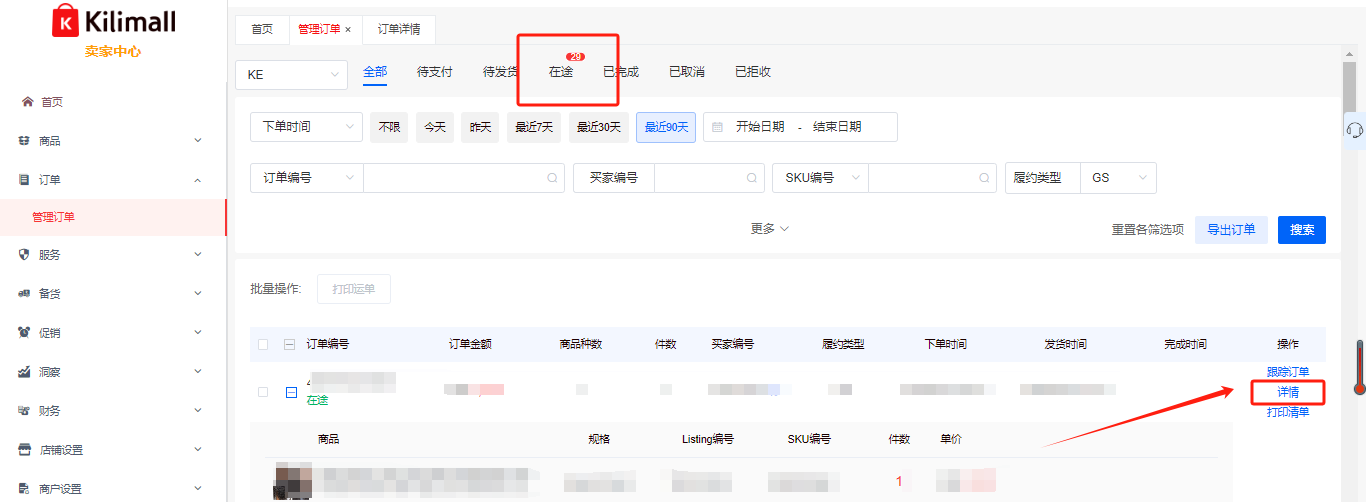
Task: Collapse the first order row details
Action: (291, 392)
